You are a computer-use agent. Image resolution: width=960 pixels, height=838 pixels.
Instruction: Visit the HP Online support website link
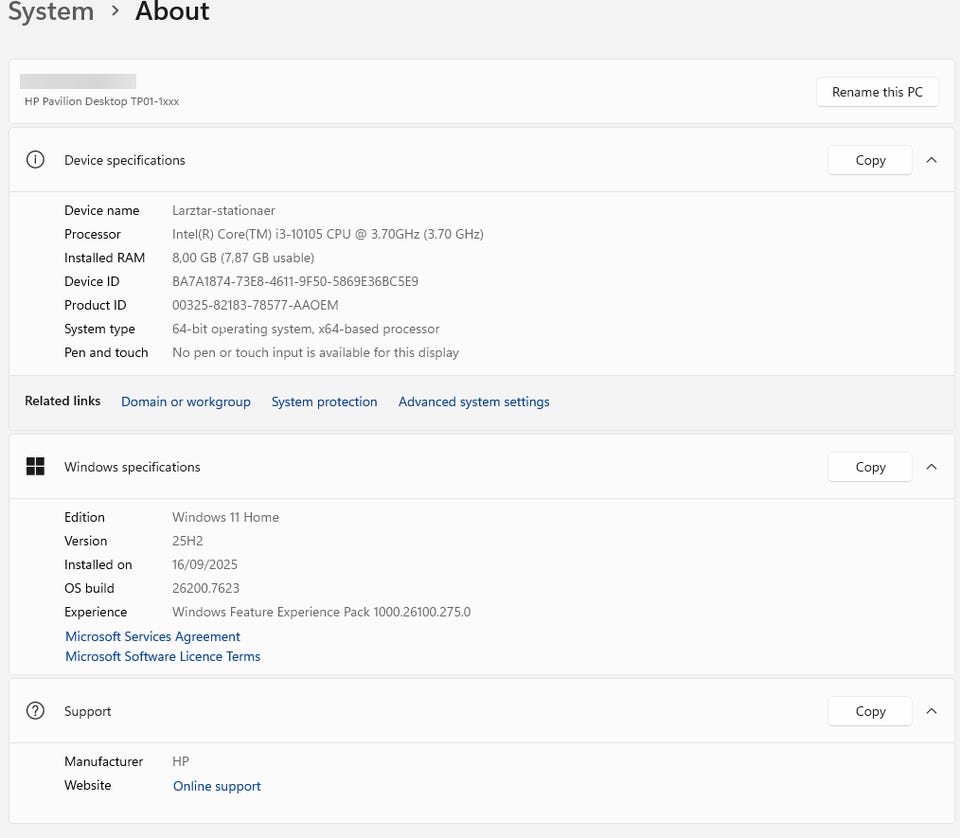pyautogui.click(x=217, y=786)
